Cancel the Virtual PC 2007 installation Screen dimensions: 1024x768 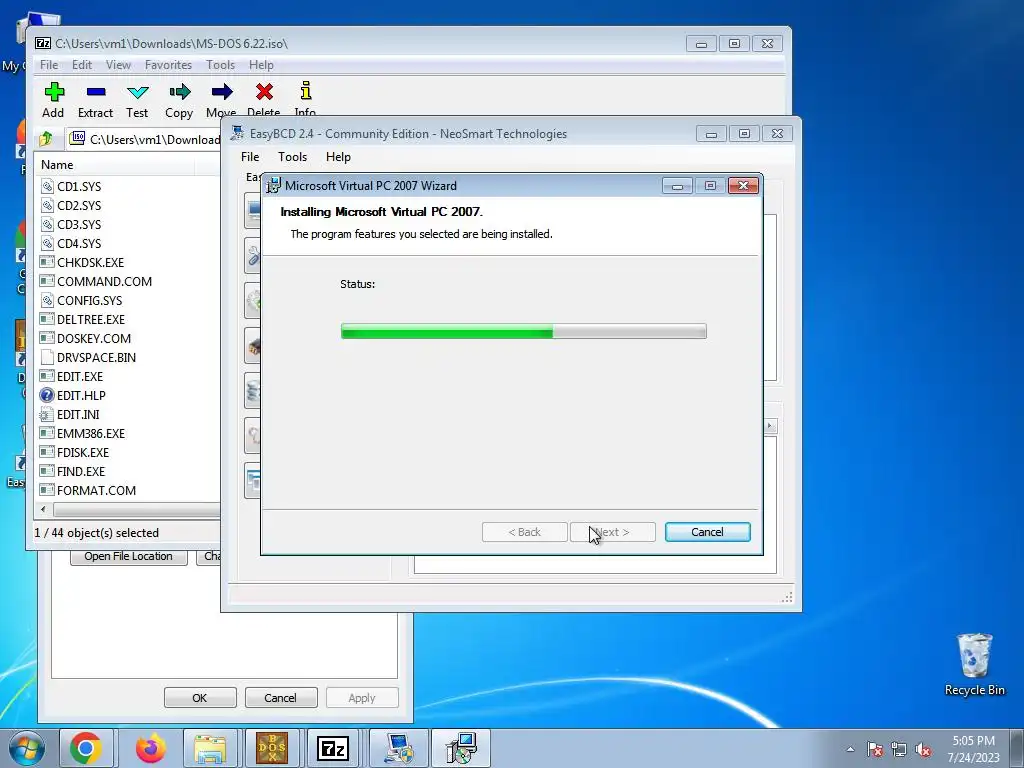[x=707, y=532]
